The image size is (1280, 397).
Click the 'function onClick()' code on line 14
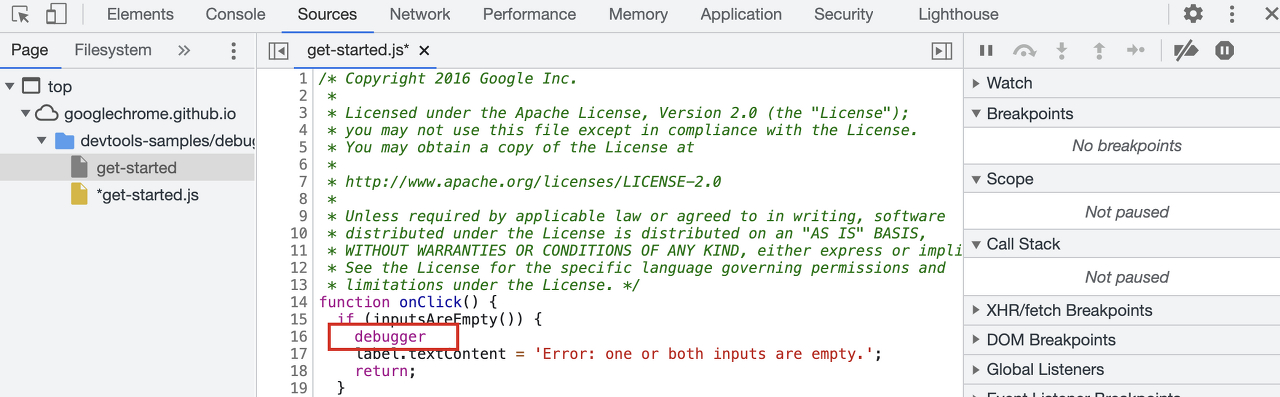pyautogui.click(x=399, y=302)
